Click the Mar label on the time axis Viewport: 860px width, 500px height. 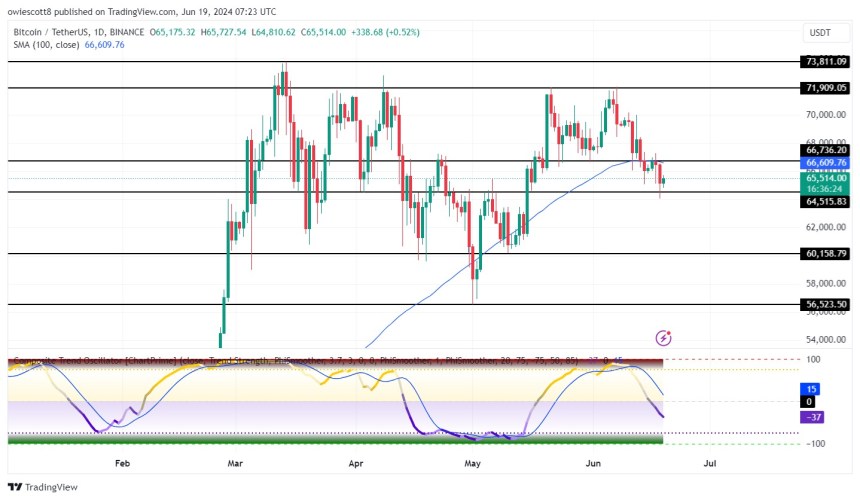(x=235, y=463)
